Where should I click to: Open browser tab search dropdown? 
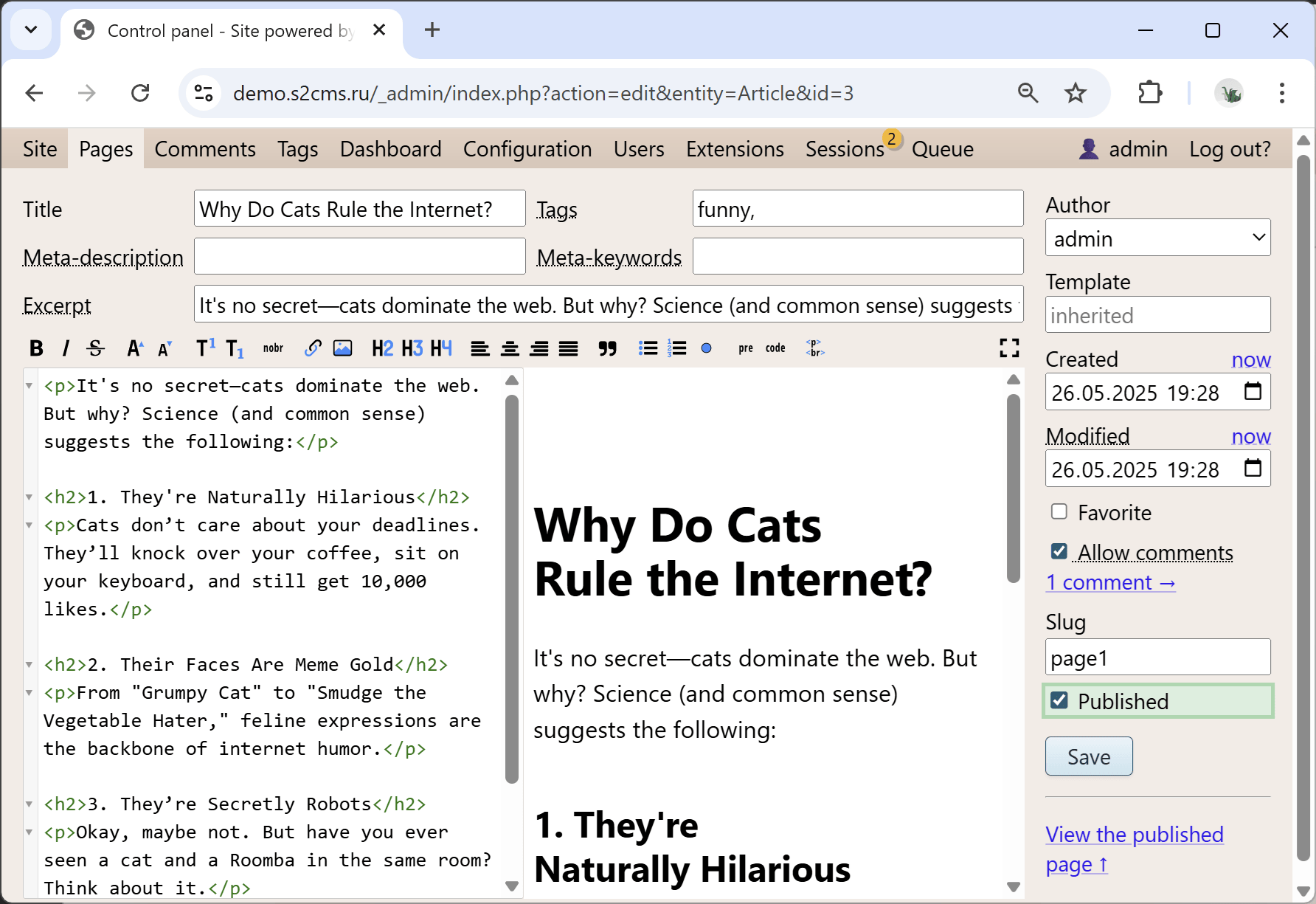[31, 30]
